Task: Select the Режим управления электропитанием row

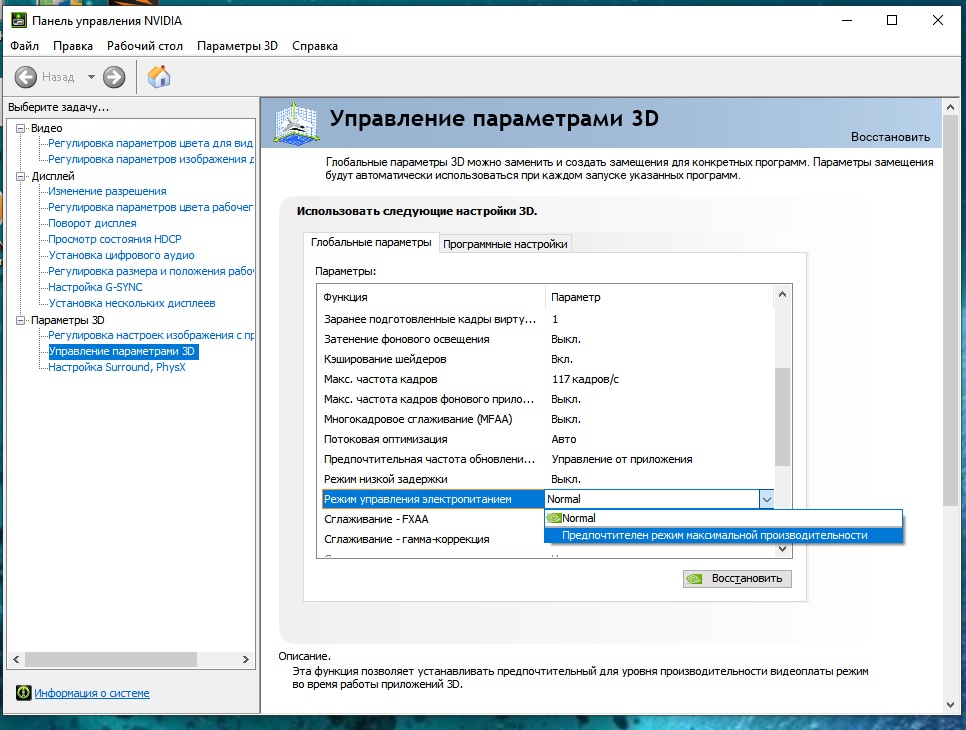Action: click(433, 499)
